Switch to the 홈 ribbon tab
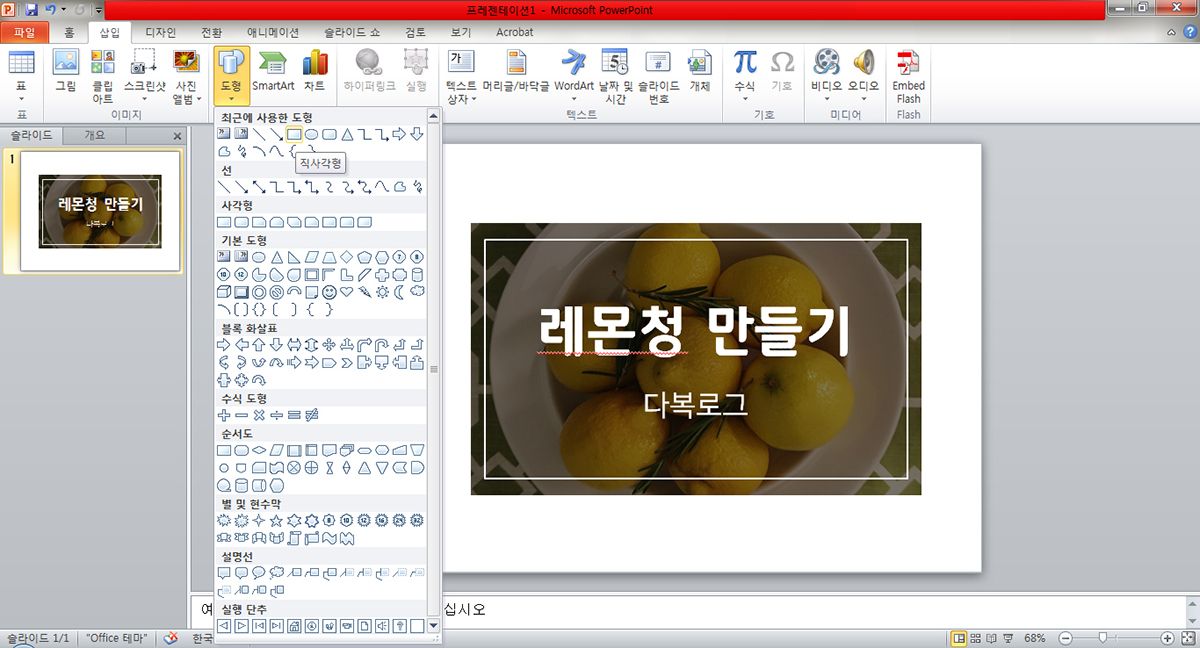This screenshot has width=1200, height=648. tap(69, 32)
